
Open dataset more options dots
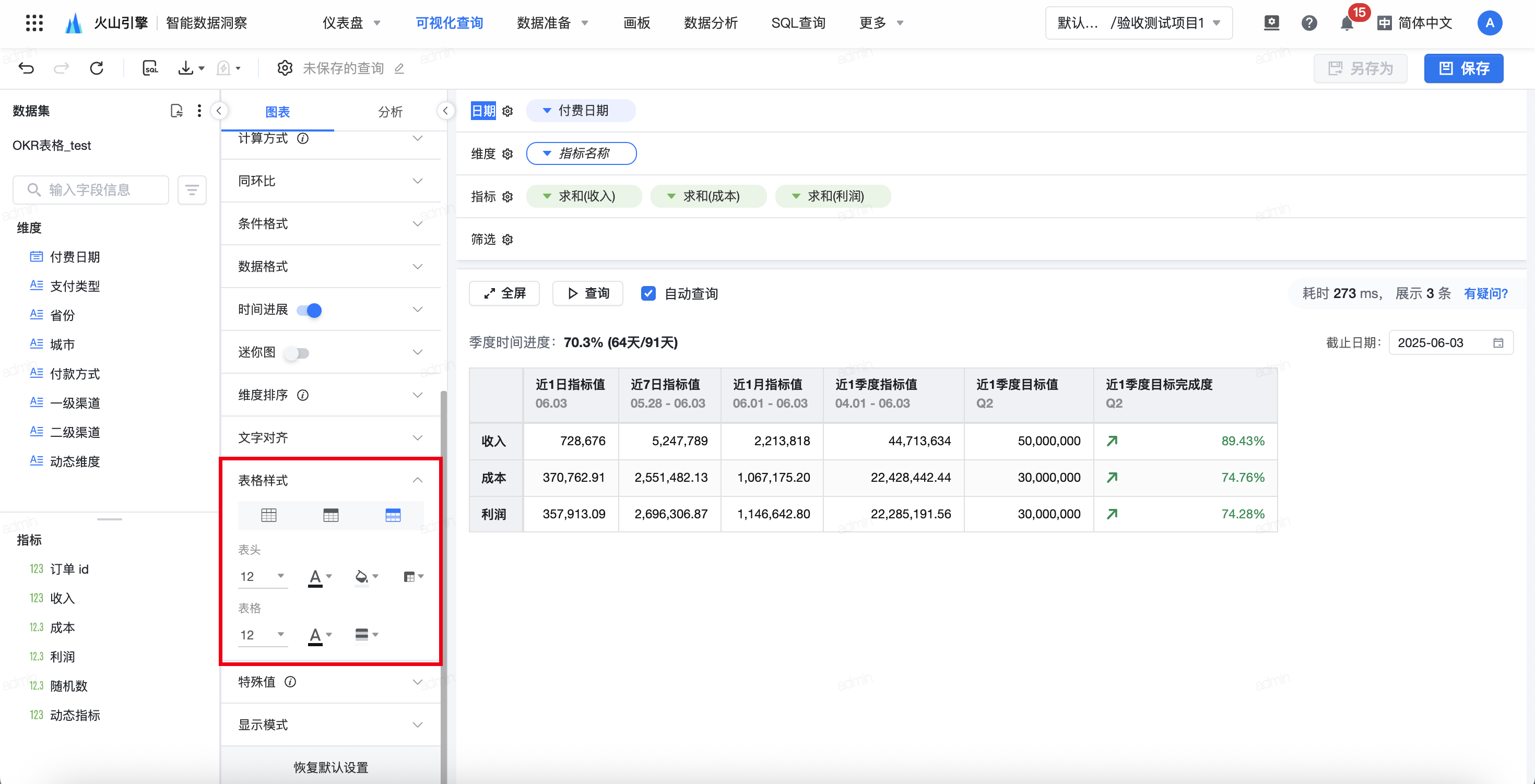(x=199, y=111)
